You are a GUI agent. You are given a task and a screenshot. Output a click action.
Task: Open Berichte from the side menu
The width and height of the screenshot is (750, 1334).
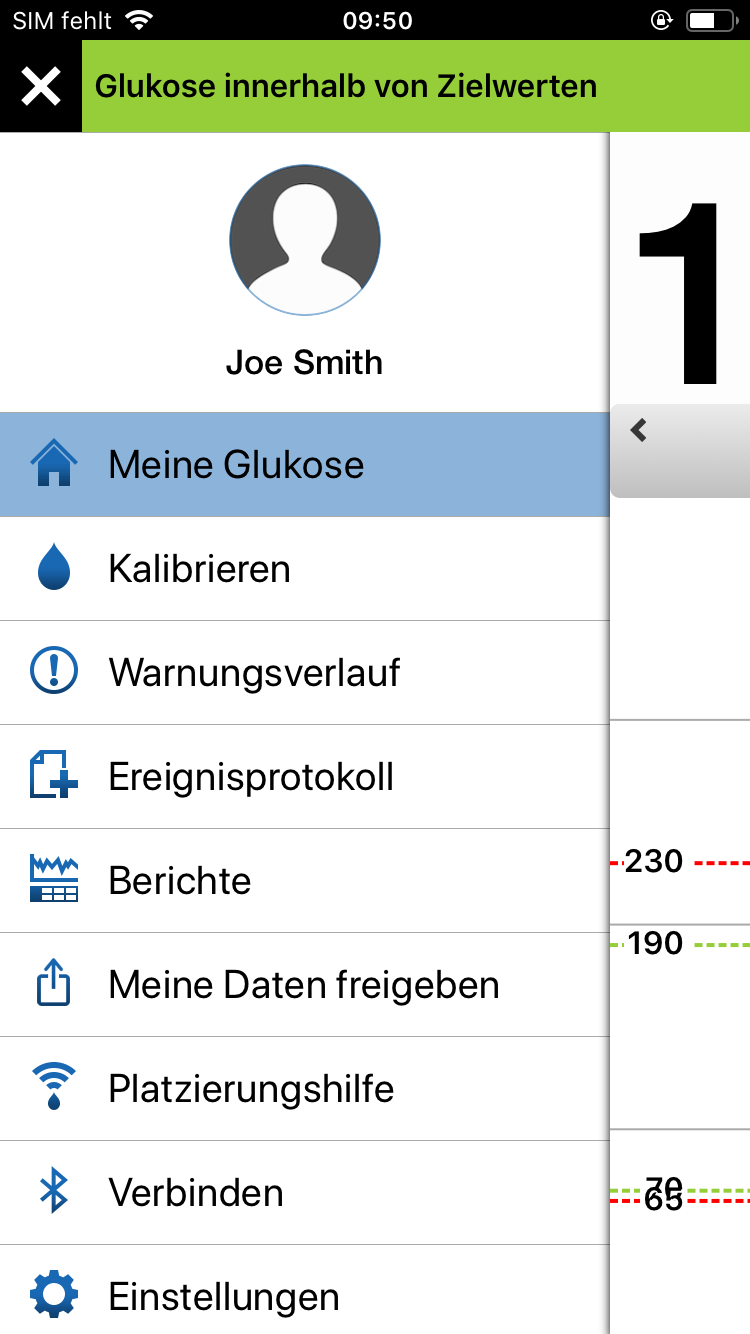point(180,881)
